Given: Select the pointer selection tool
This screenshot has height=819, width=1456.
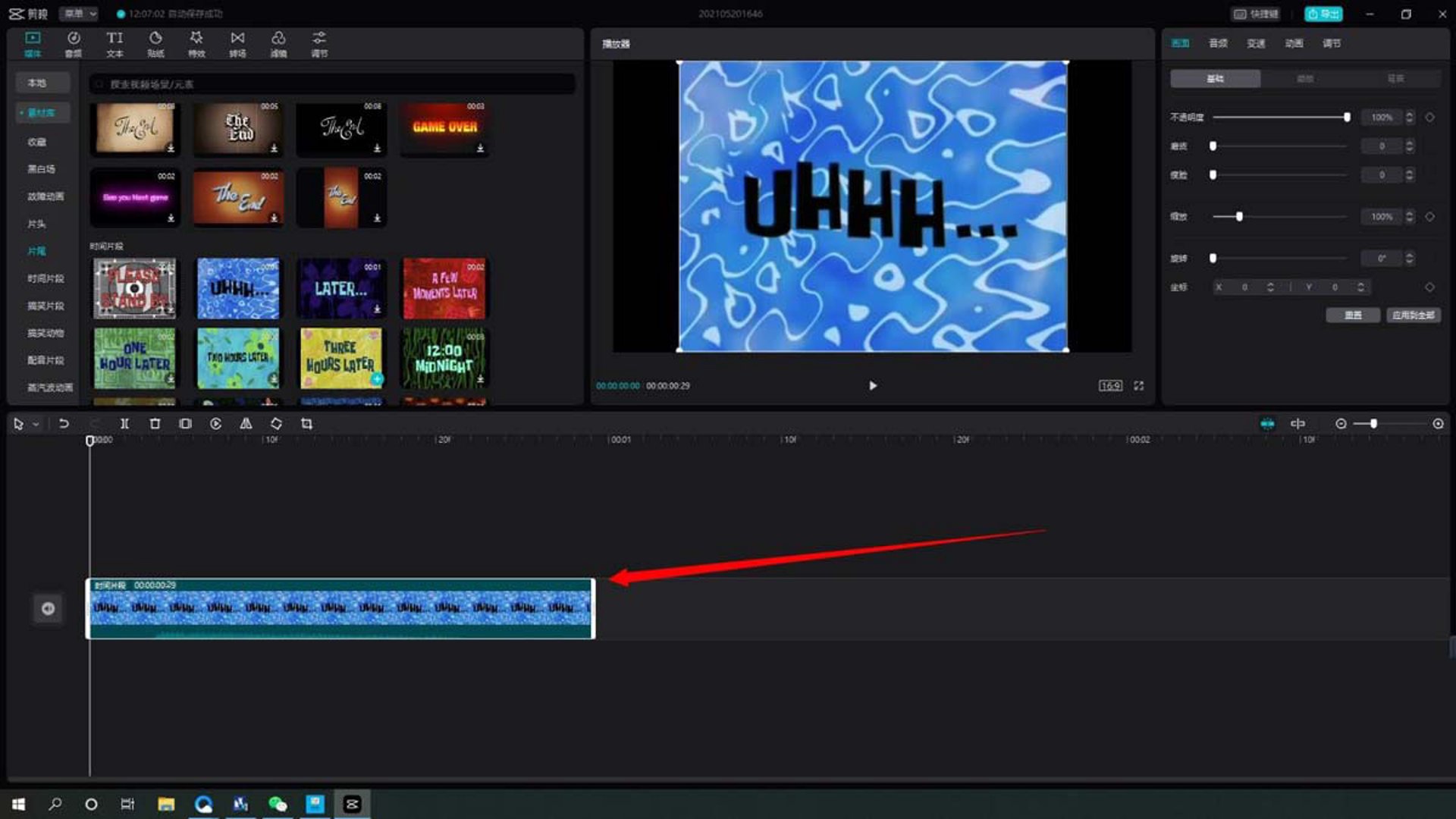Looking at the screenshot, I should click(18, 424).
